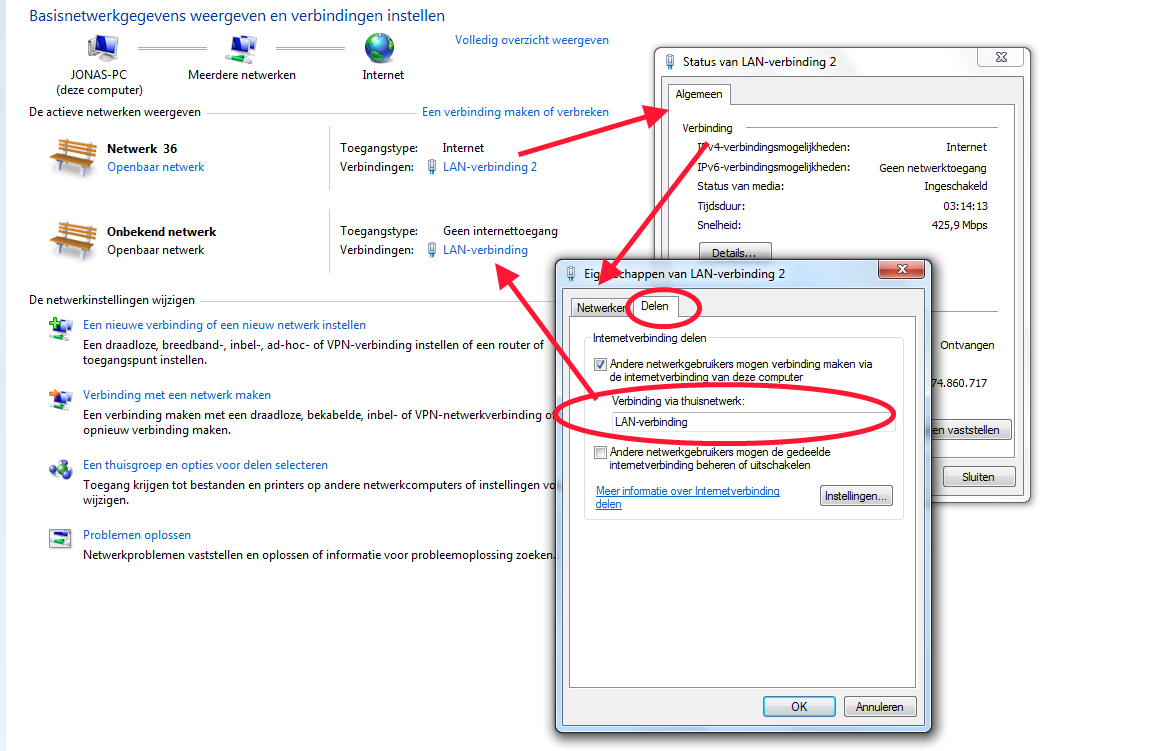
Task: Click the new connection setup icon
Action: point(60,328)
